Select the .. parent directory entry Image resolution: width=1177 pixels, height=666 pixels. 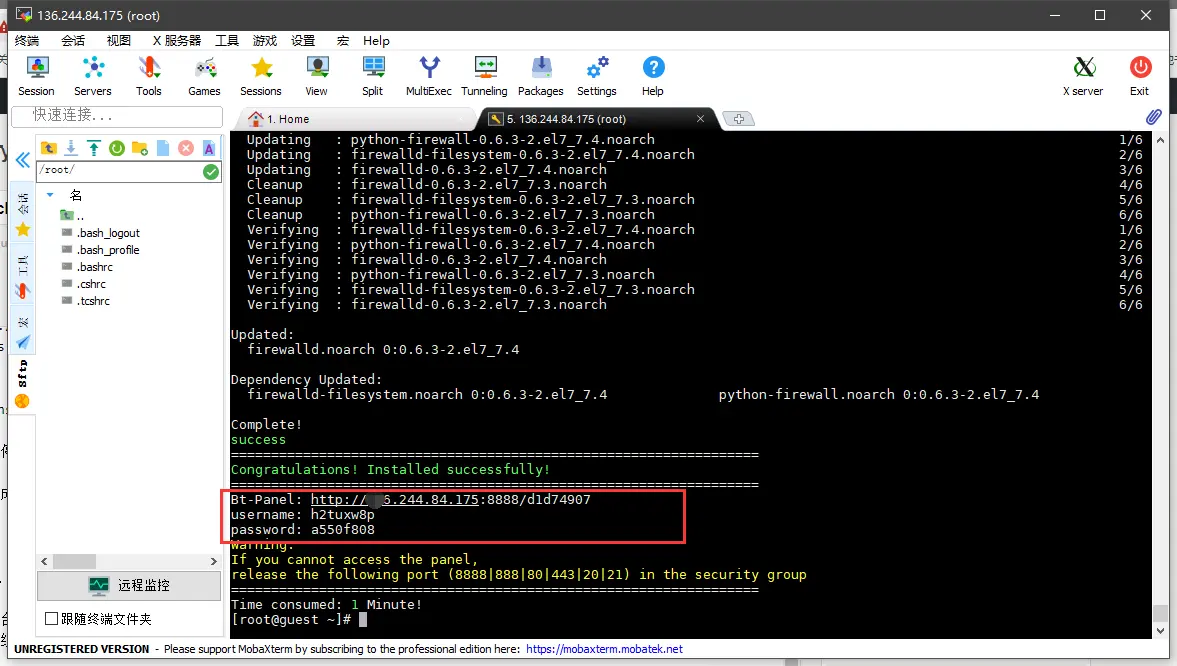pyautogui.click(x=72, y=215)
